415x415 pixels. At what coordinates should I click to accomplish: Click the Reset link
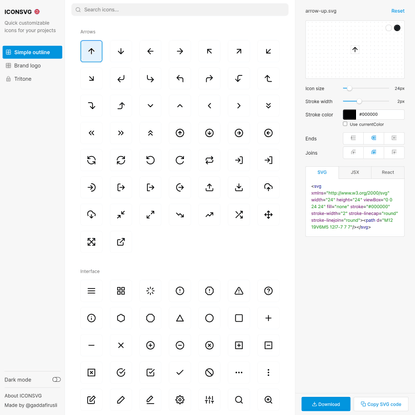[398, 11]
